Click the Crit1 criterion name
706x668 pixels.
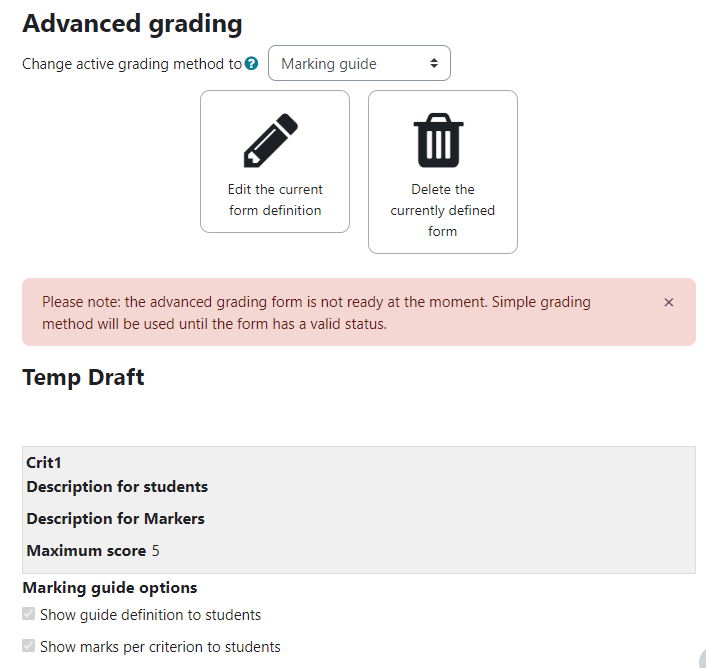click(x=44, y=463)
